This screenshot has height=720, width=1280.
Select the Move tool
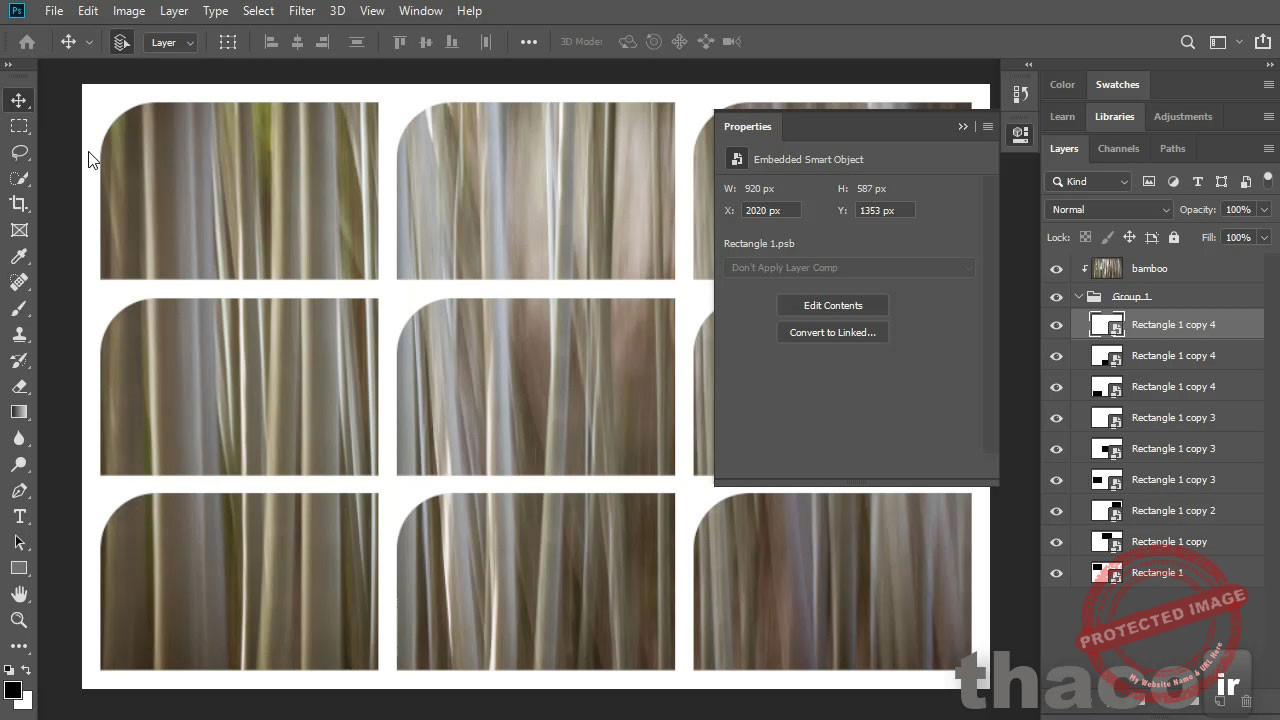(18, 100)
